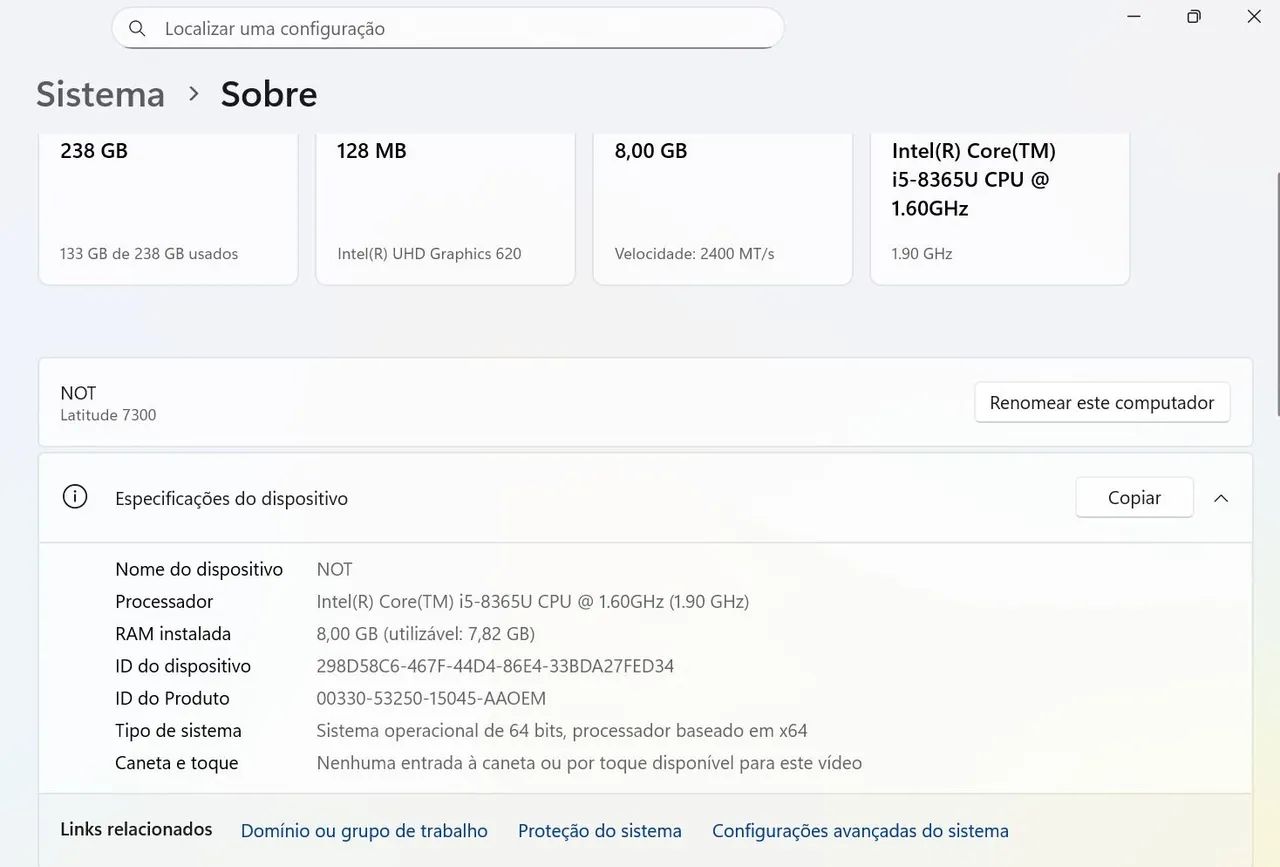Image resolution: width=1280 pixels, height=867 pixels.
Task: Focus the Localizar uma configuração search box
Action: pos(448,28)
